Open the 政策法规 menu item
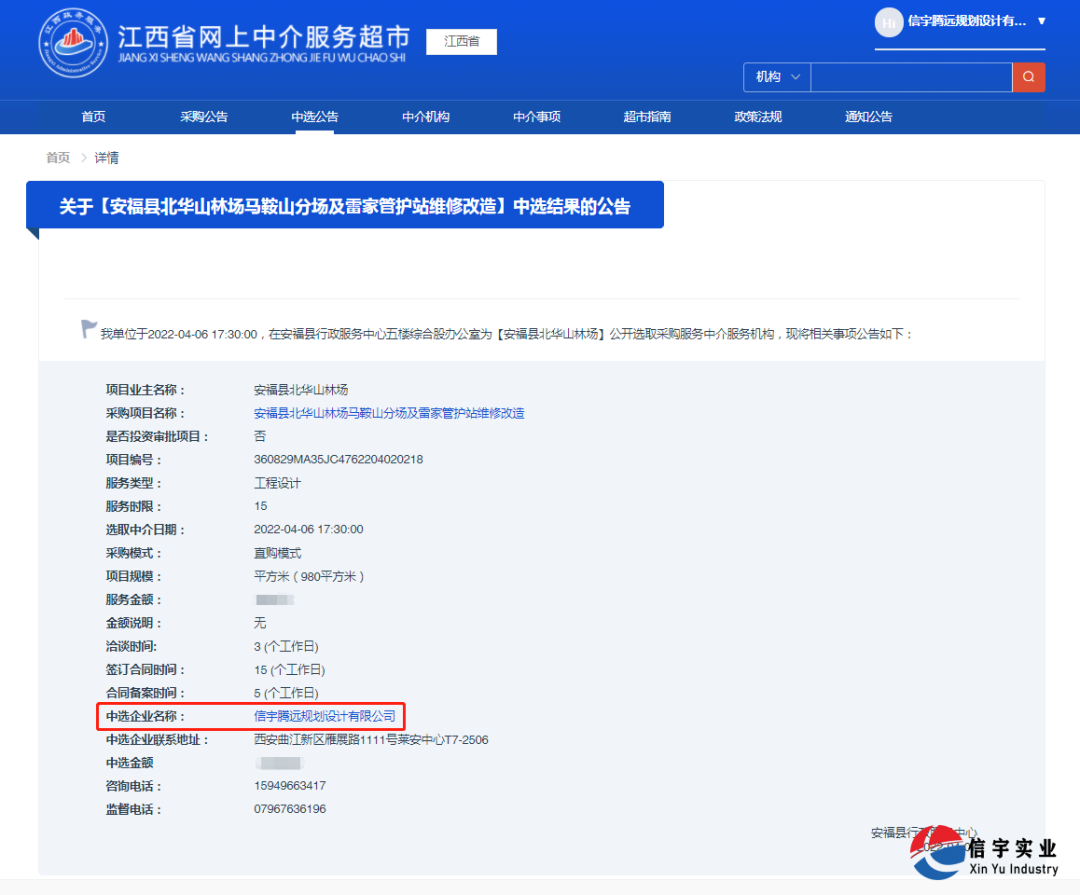1080x895 pixels. click(758, 117)
